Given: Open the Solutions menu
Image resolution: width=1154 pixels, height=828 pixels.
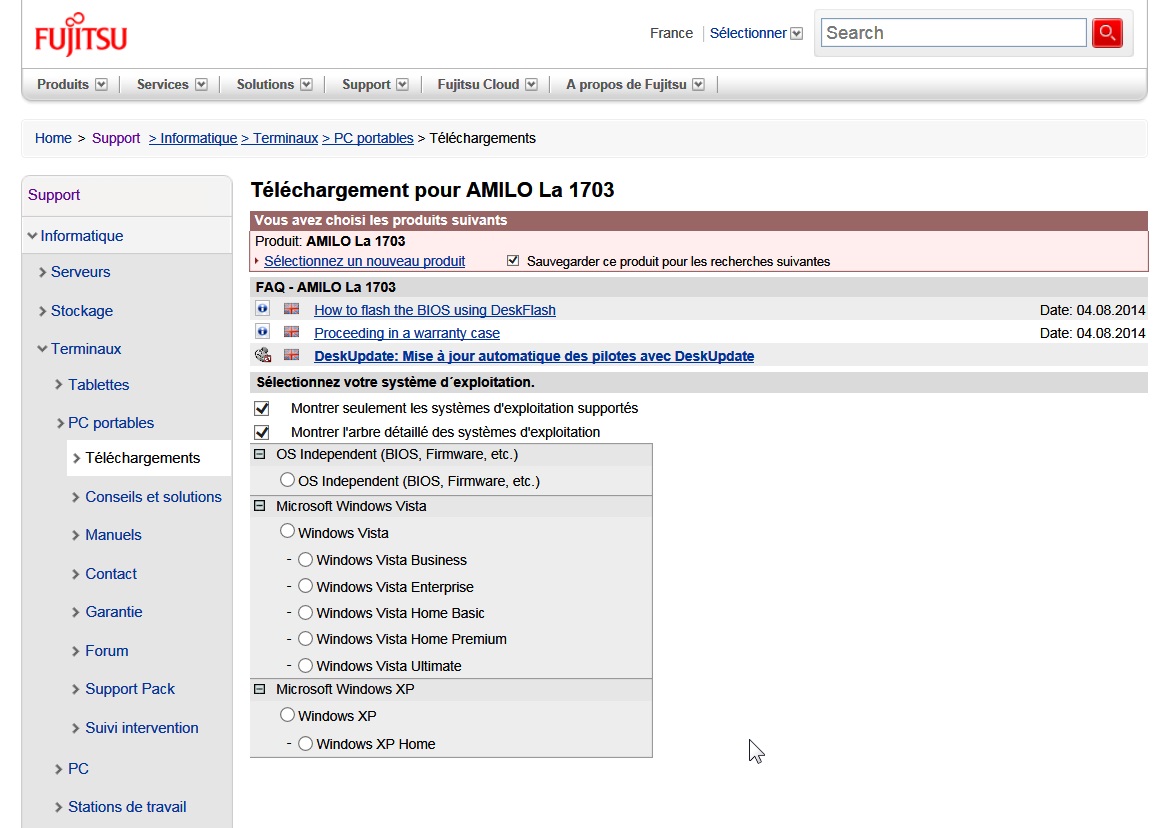Looking at the screenshot, I should tap(265, 85).
